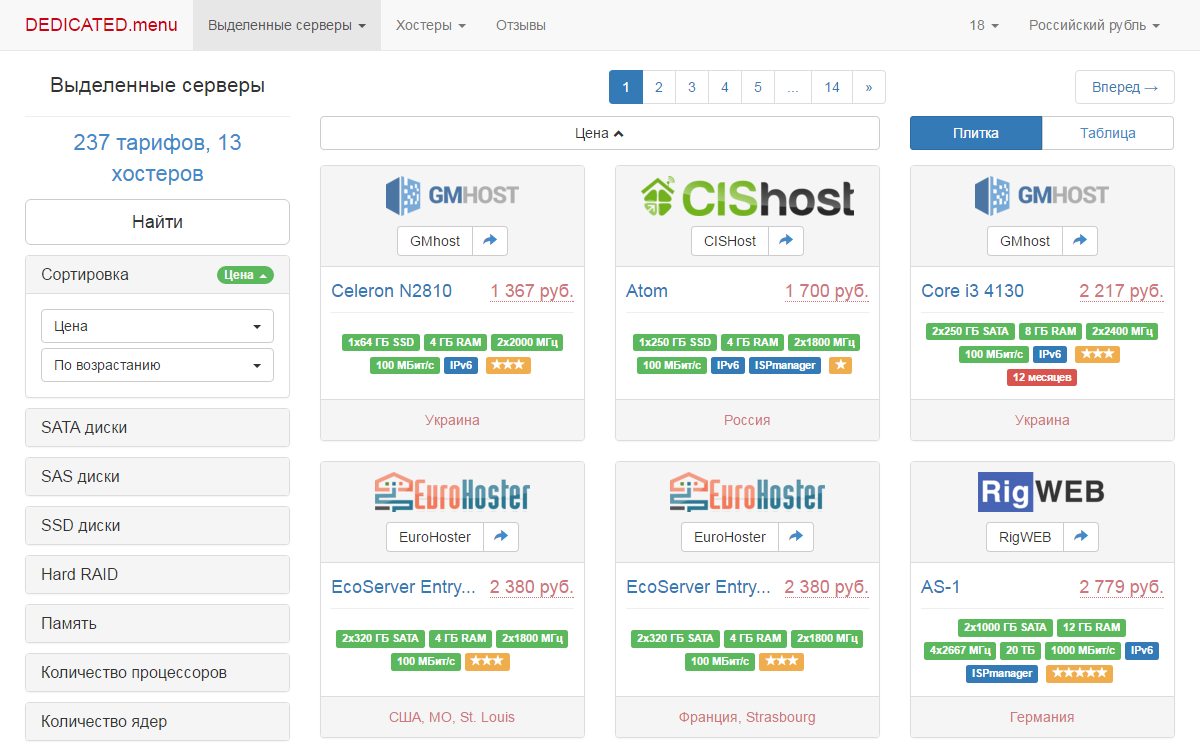Expand the Количество процессоров filter

coord(157,673)
